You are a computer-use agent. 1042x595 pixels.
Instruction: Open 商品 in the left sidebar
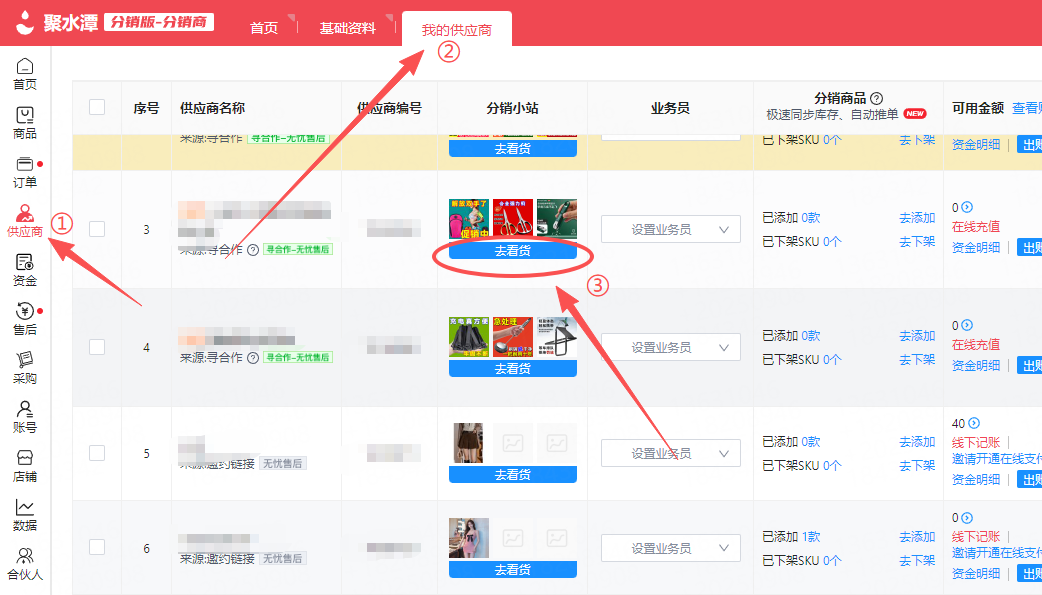[25, 123]
